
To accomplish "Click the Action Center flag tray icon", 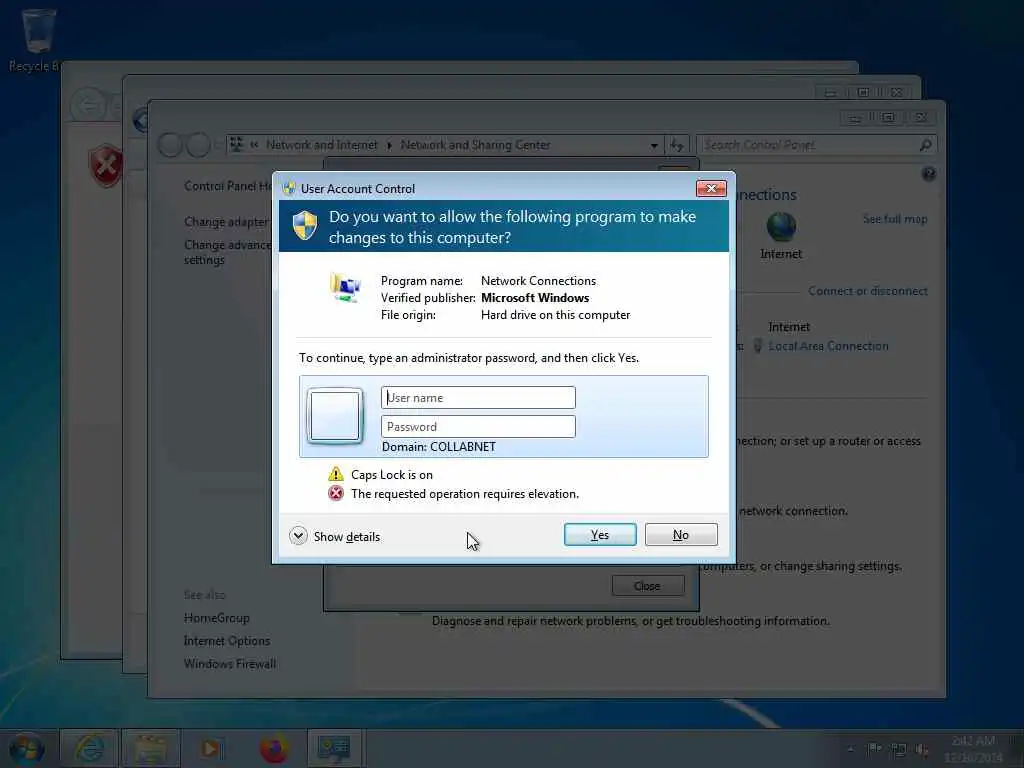I will point(874,750).
